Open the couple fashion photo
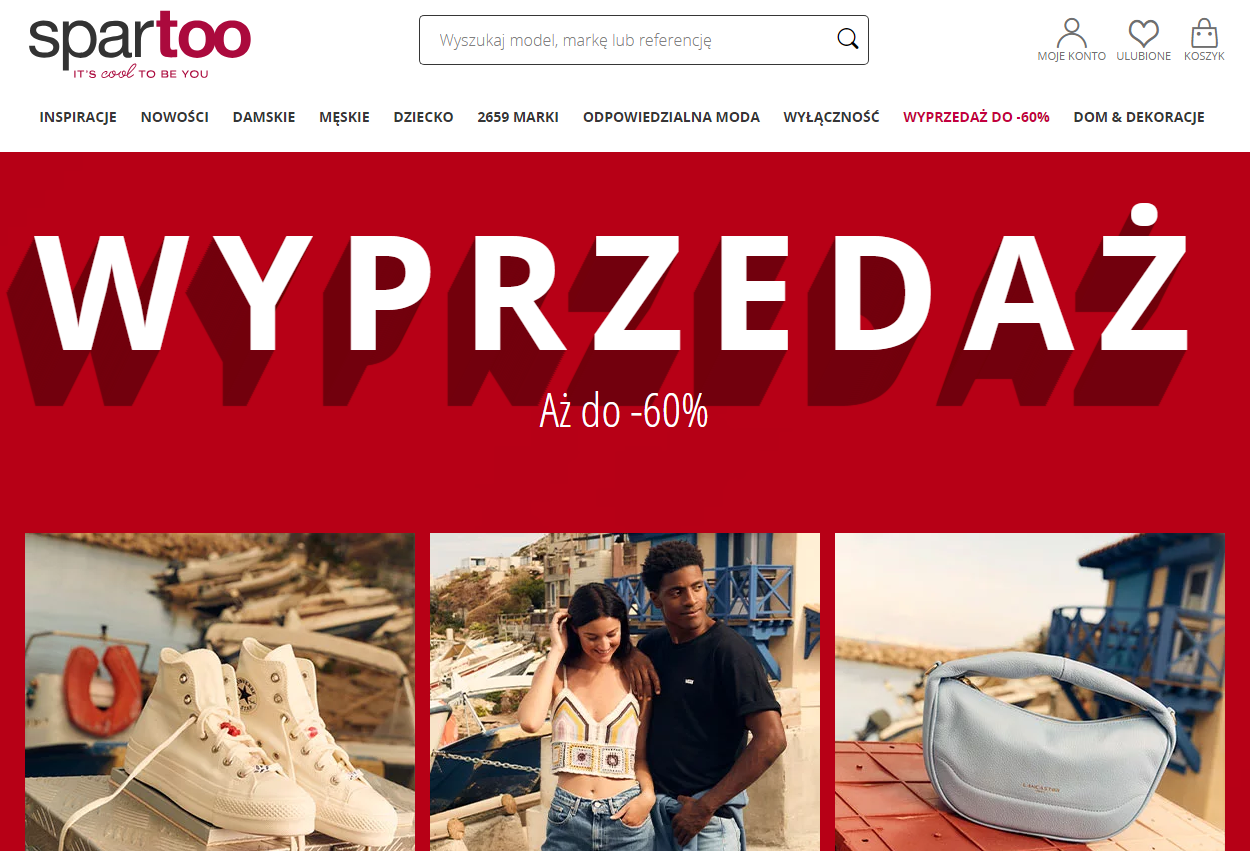The width and height of the screenshot is (1250, 851). (625, 692)
